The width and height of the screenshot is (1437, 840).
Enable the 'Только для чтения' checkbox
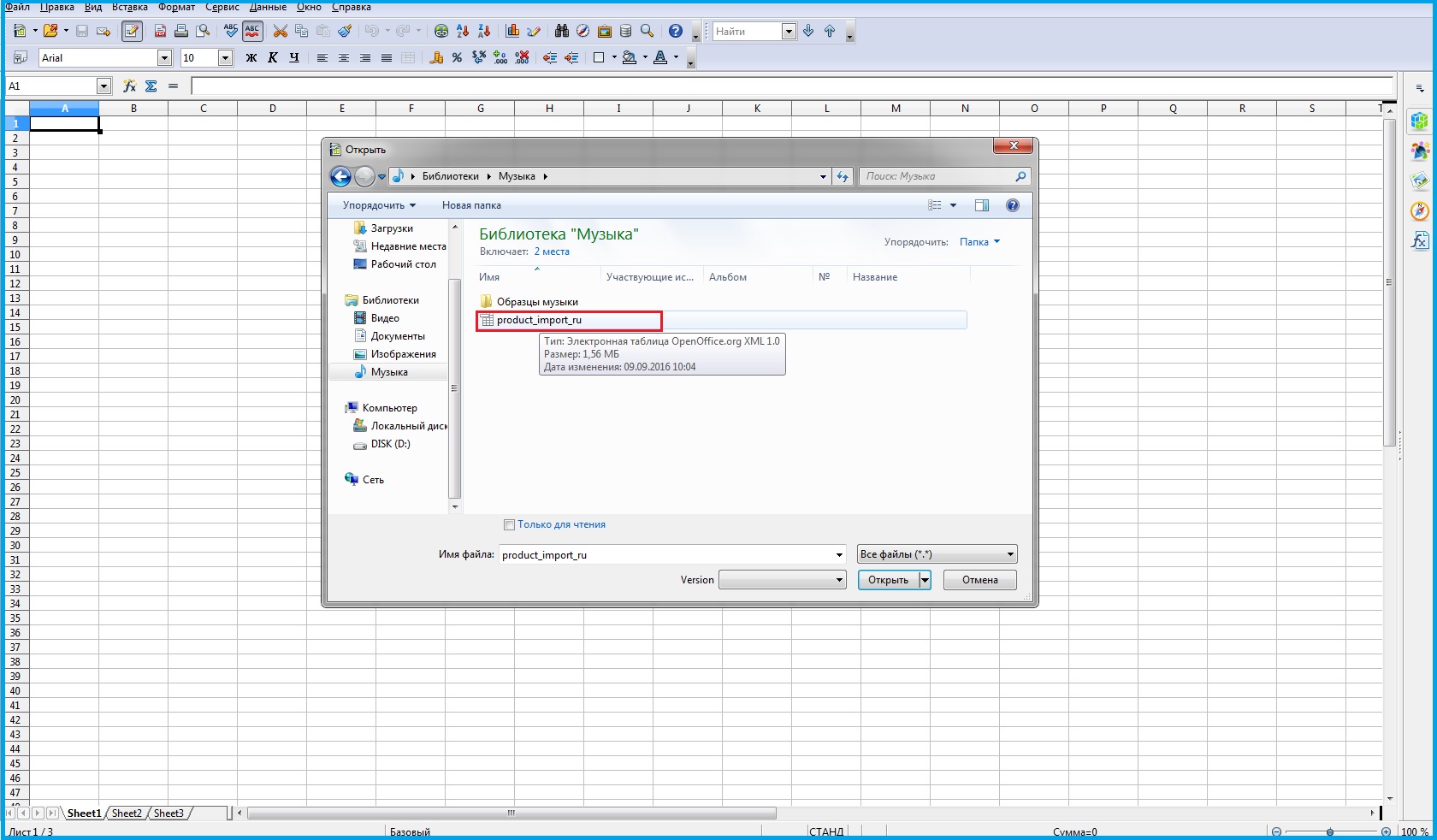coord(509,525)
